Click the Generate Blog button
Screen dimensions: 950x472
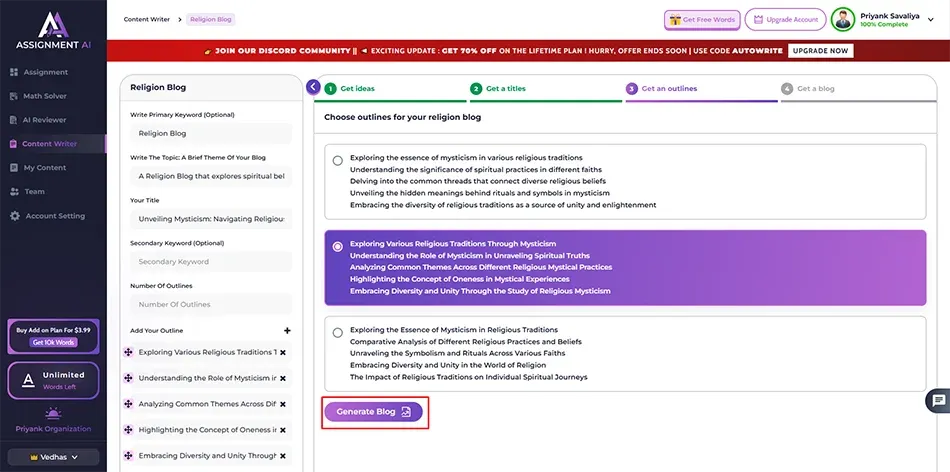(373, 411)
